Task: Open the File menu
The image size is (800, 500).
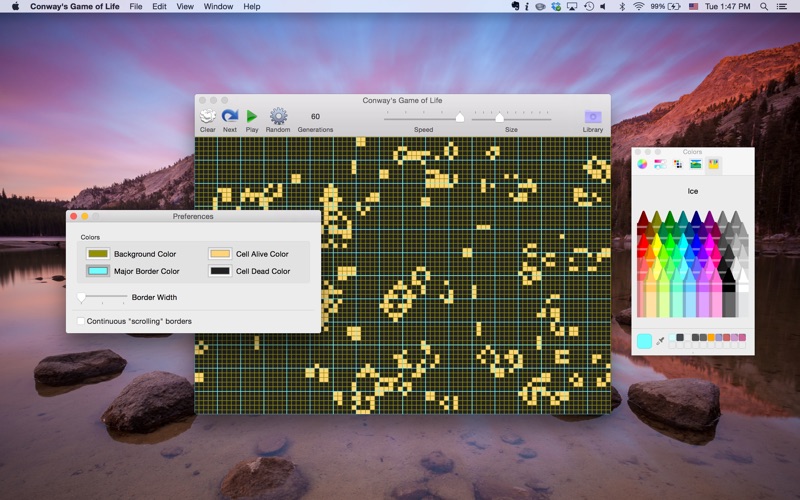Action: coord(136,6)
